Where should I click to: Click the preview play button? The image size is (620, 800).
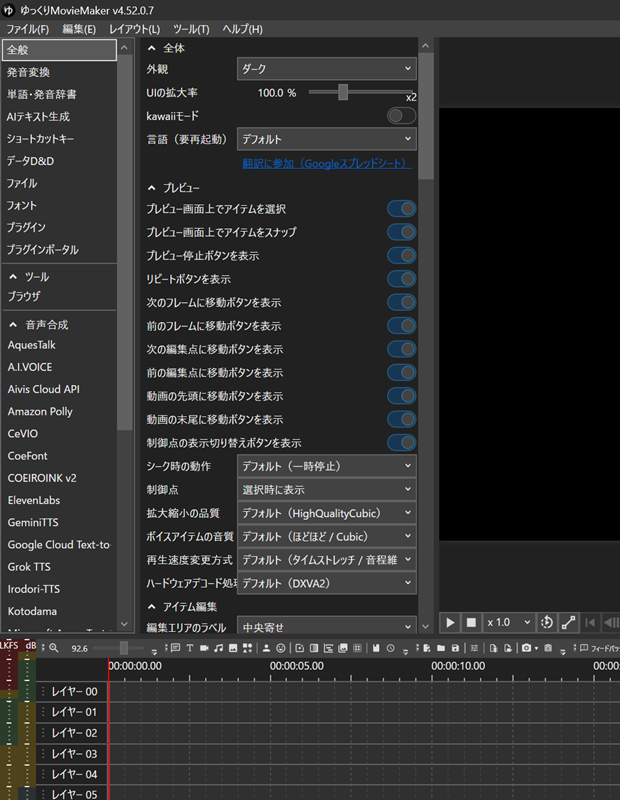450,622
